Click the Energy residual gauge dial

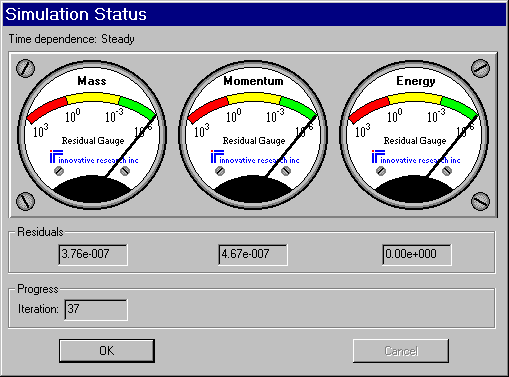pyautogui.click(x=414, y=135)
